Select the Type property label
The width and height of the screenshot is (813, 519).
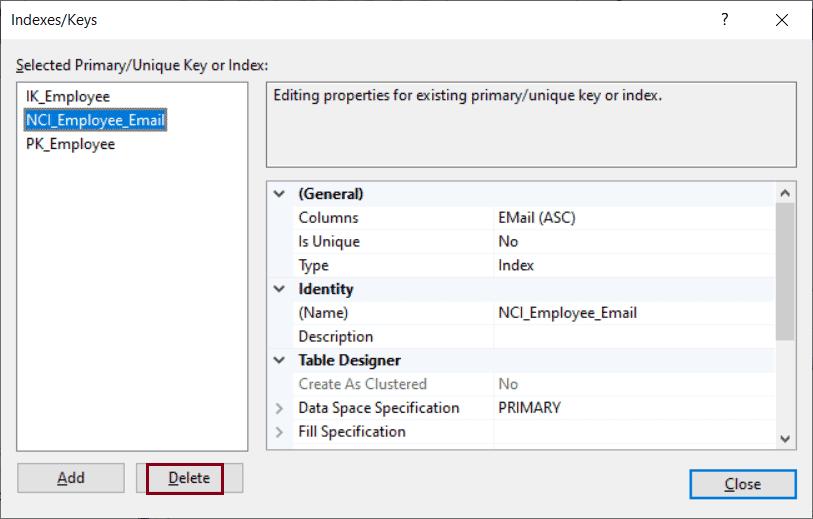(x=313, y=265)
